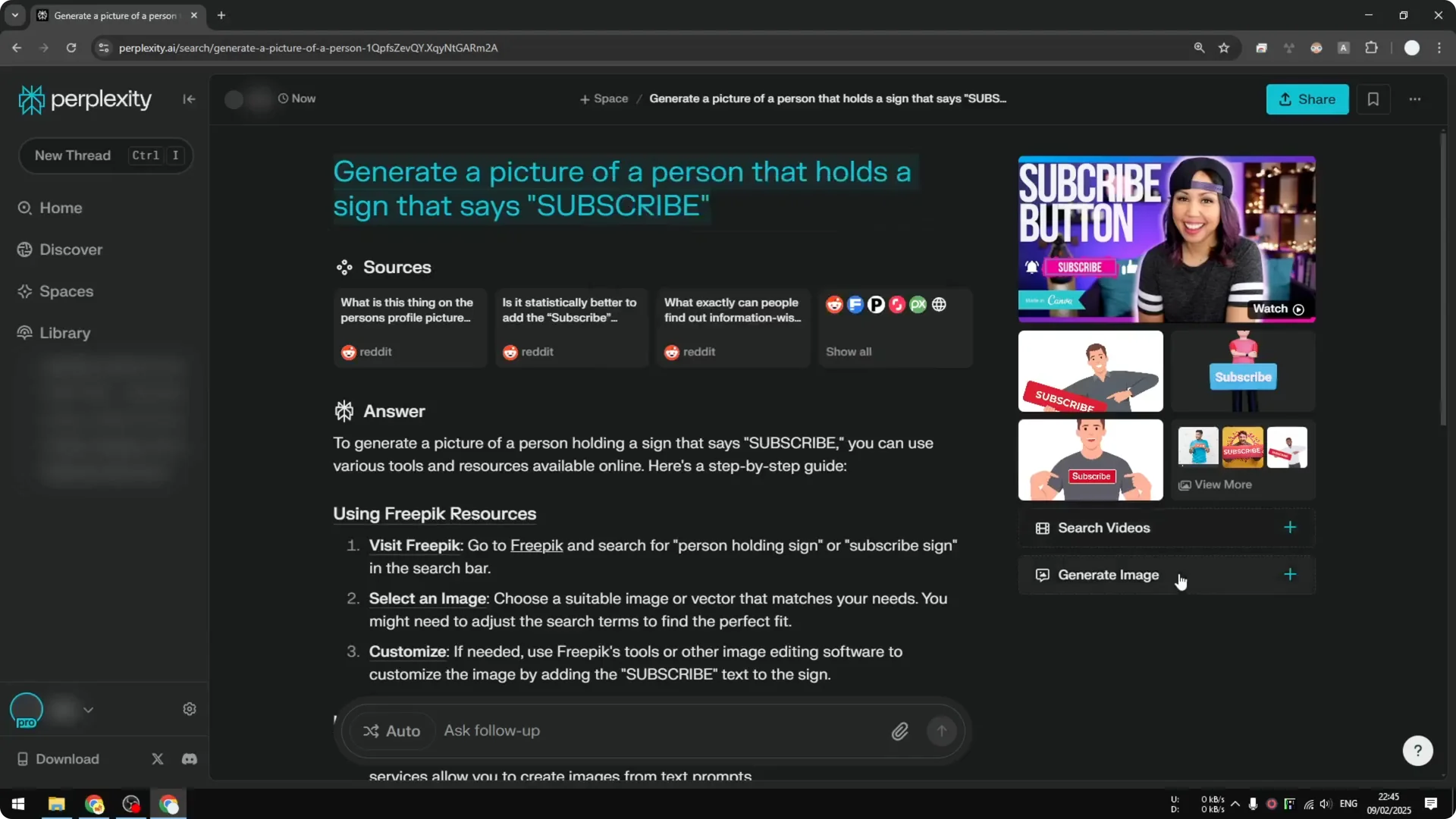Collapse the Perplexity sidebar
The height and width of the screenshot is (819, 1456).
tap(189, 99)
